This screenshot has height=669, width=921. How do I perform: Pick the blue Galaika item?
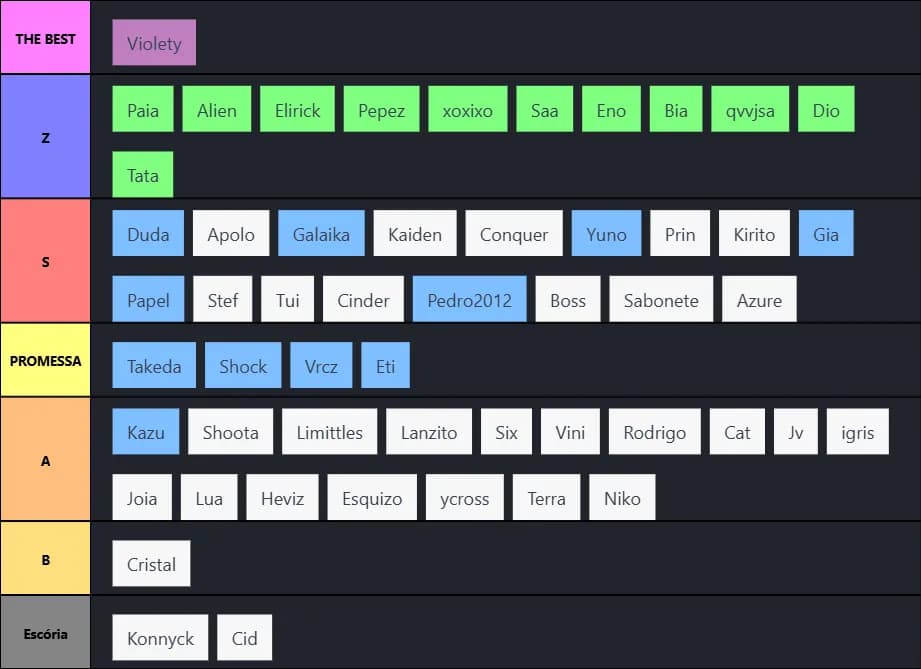(321, 234)
